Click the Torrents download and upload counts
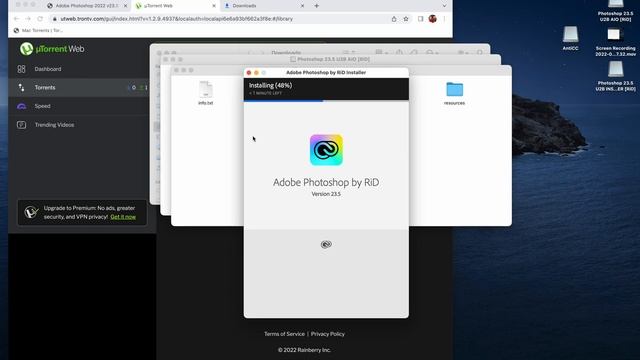This screenshot has width=640, height=360. coord(139,87)
